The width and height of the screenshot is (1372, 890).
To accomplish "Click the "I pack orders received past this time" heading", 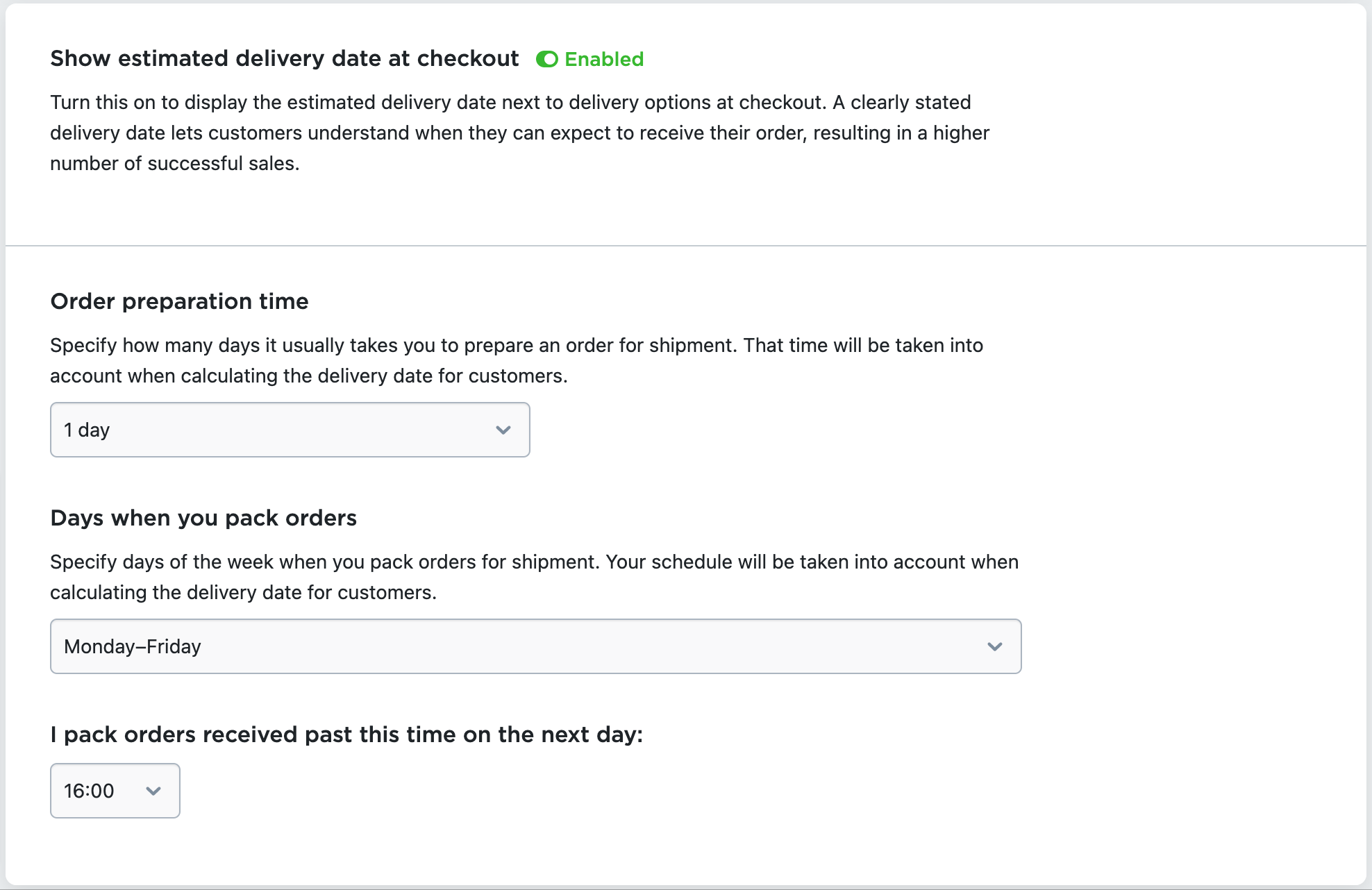I will 347,735.
